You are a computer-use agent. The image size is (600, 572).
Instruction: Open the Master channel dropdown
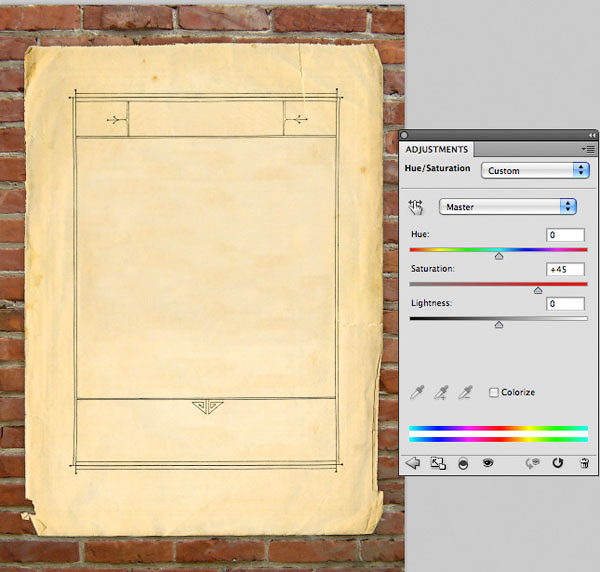pyautogui.click(x=507, y=207)
